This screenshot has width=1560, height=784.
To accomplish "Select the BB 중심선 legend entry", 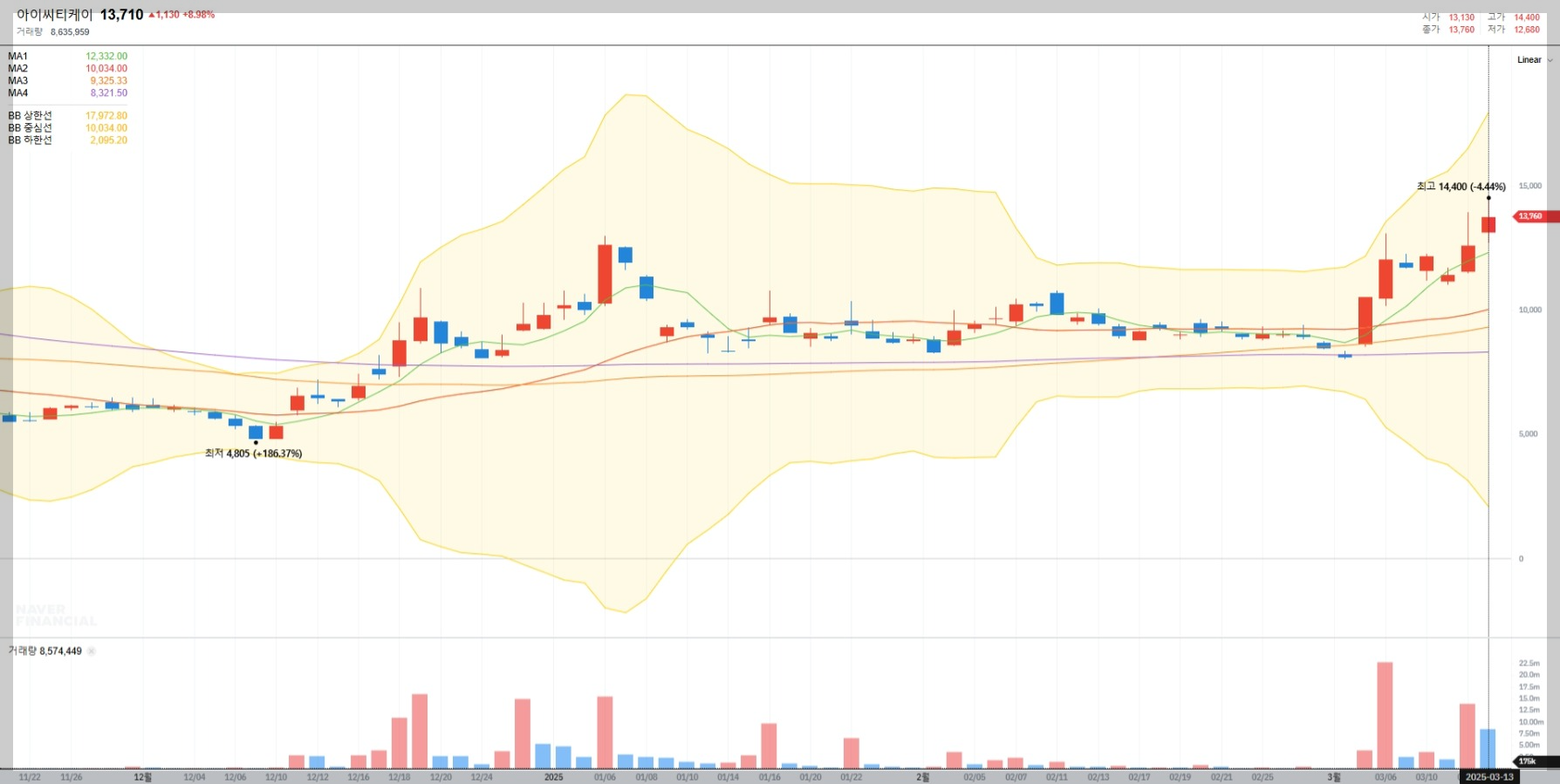I will pyautogui.click(x=30, y=128).
